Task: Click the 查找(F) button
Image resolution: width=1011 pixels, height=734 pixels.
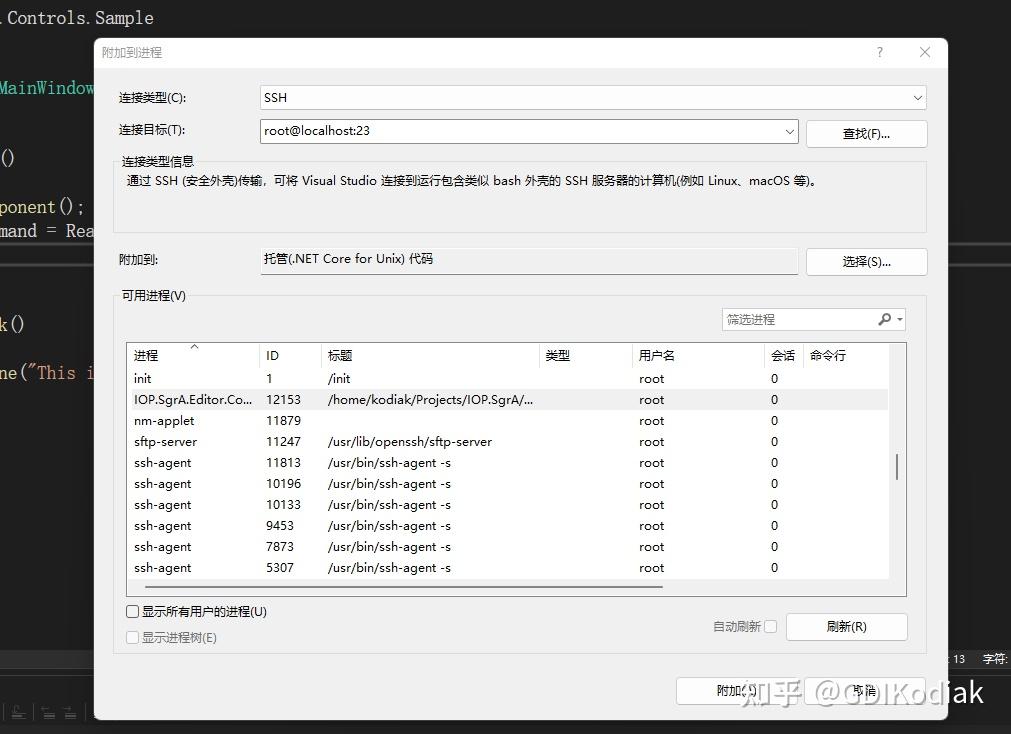Action: click(866, 133)
